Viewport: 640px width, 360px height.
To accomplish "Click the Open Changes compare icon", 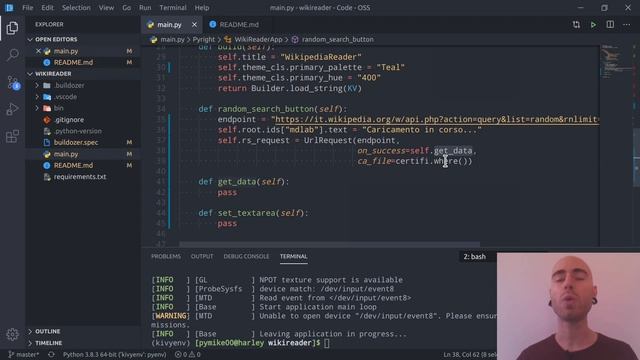I will pos(576,24).
